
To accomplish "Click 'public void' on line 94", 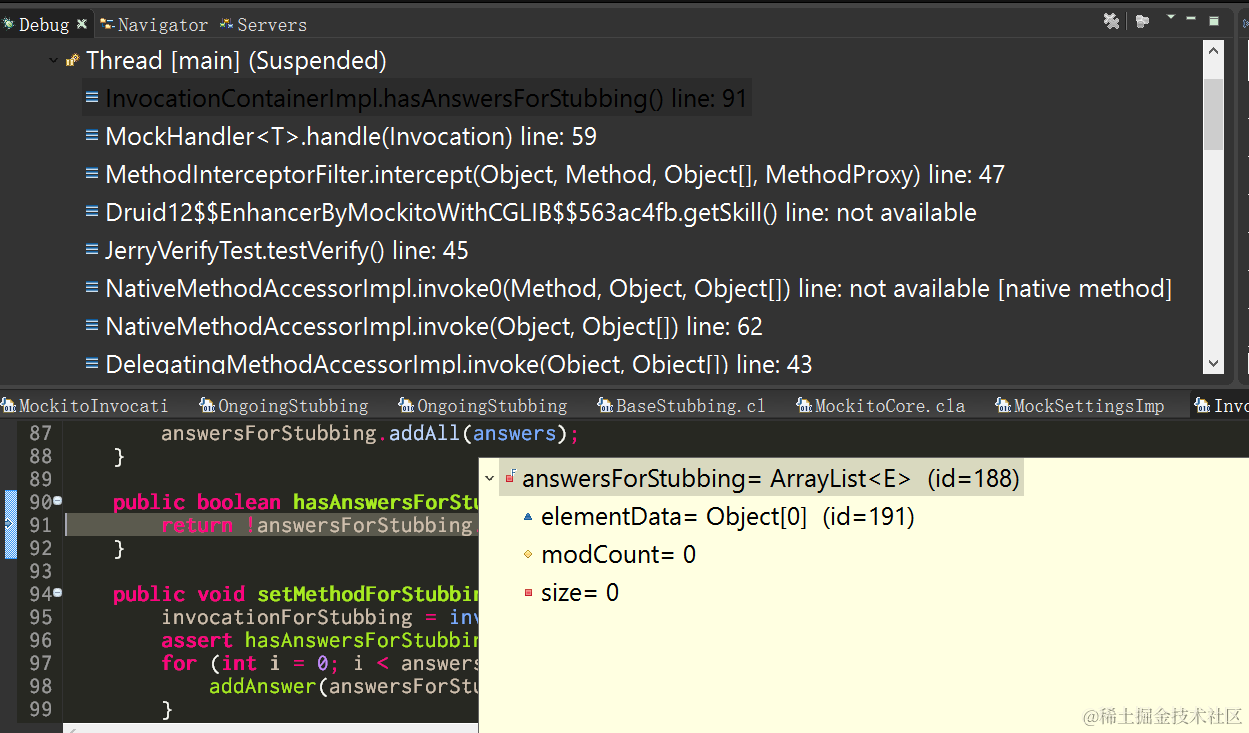I will [179, 594].
